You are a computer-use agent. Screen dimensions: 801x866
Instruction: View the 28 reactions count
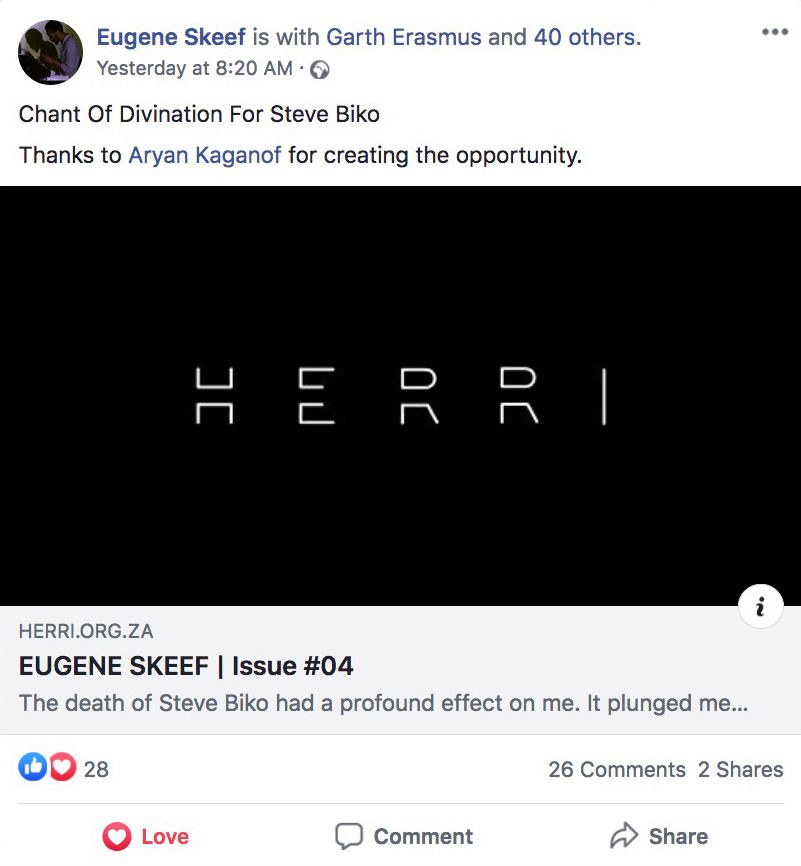coord(96,769)
